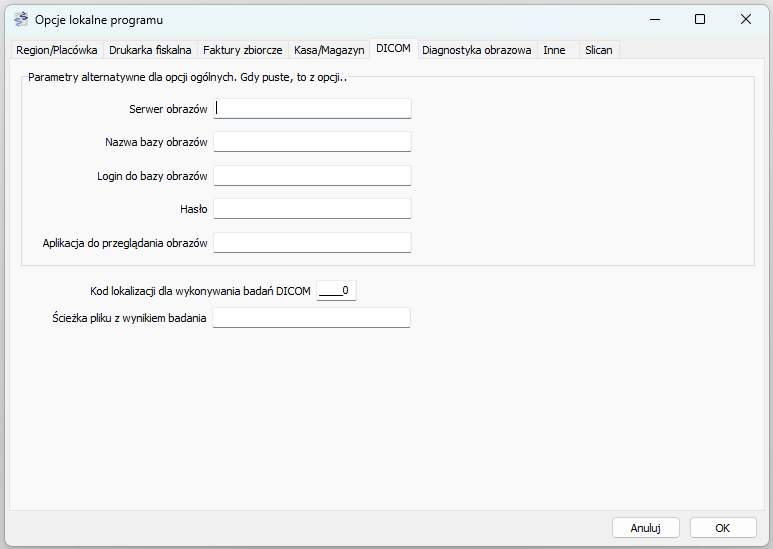Click into the Hasło field

[312, 209]
